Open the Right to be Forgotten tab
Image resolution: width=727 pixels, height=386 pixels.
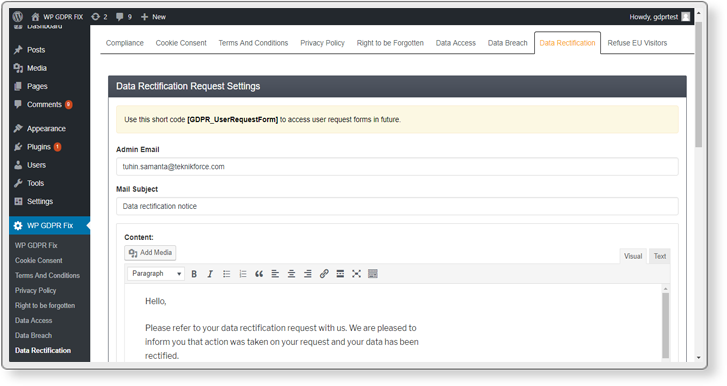(390, 43)
